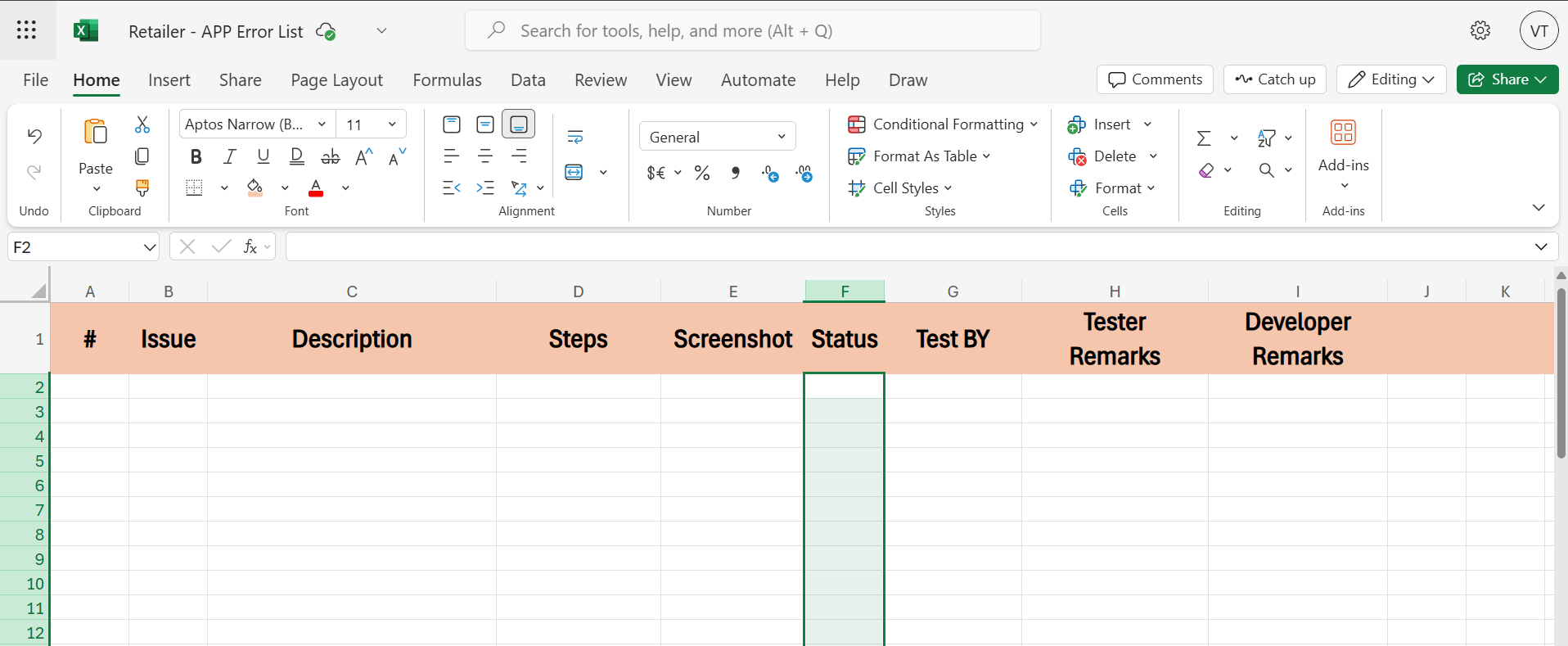1568x646 pixels.
Task: Apply the red font color swatch
Action: tap(316, 188)
